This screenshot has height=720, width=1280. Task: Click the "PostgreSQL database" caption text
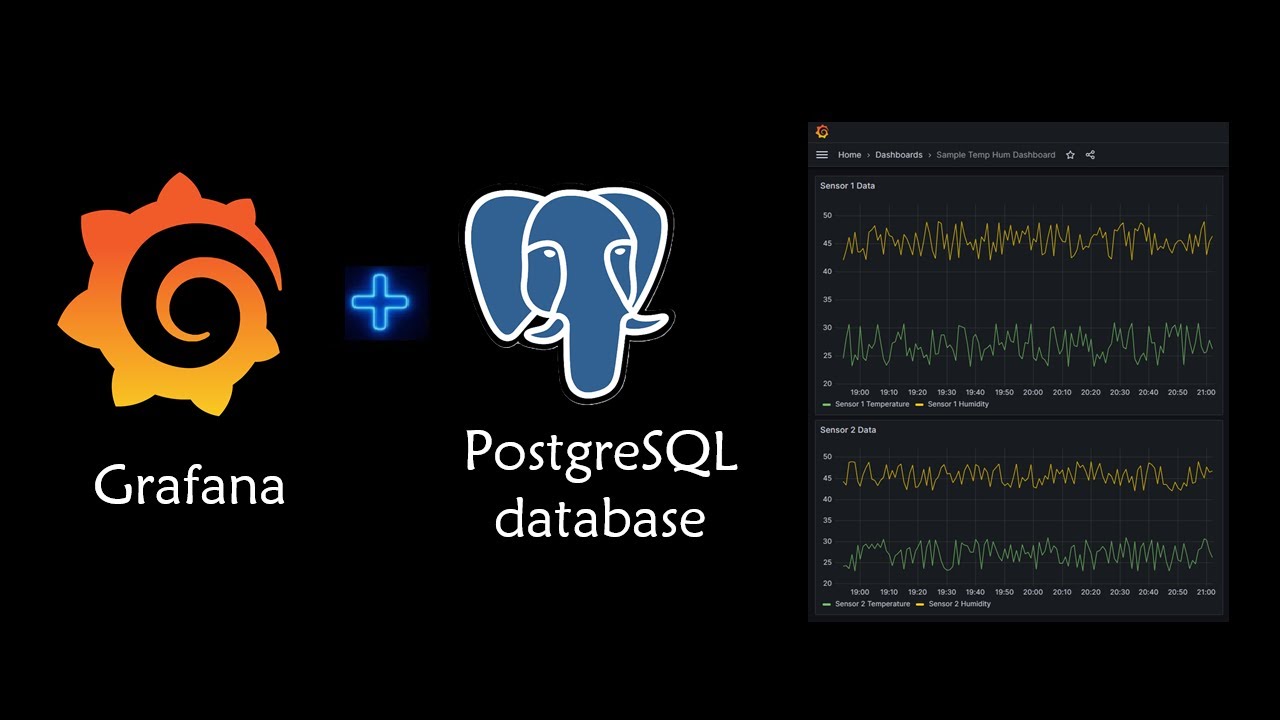(601, 487)
